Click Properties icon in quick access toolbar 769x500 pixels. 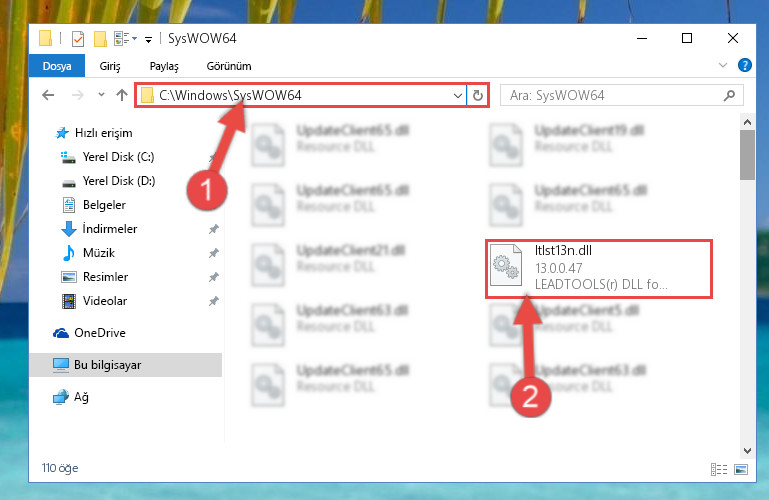pyautogui.click(x=77, y=38)
